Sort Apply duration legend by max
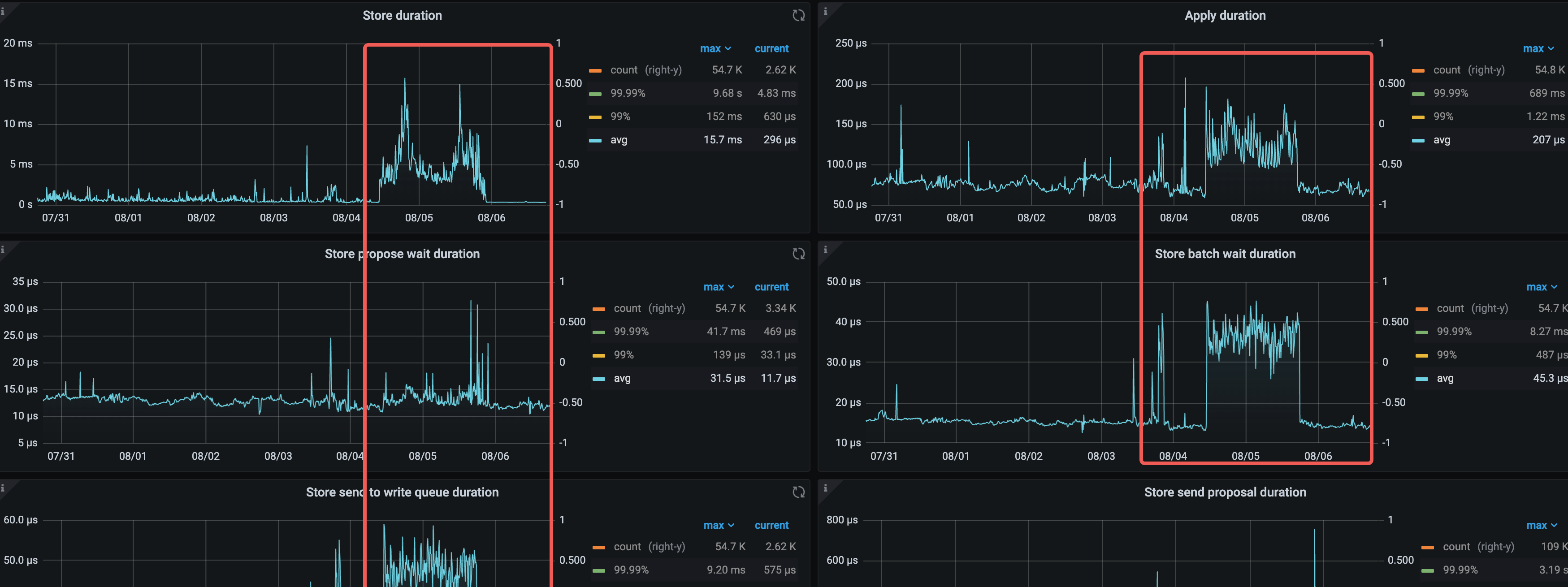1568x587 pixels. [1538, 49]
